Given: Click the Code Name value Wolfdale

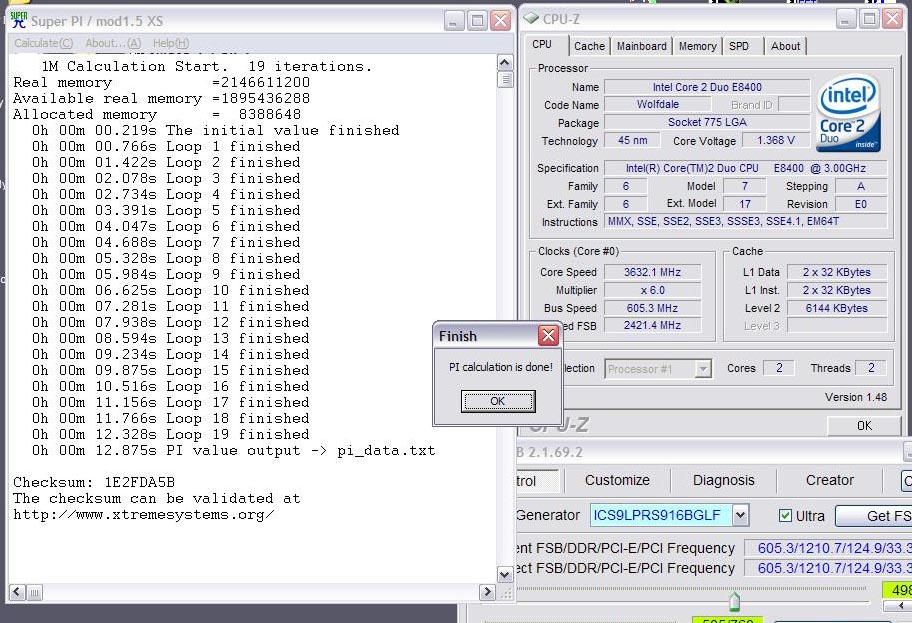Looking at the screenshot, I should pyautogui.click(x=657, y=105).
